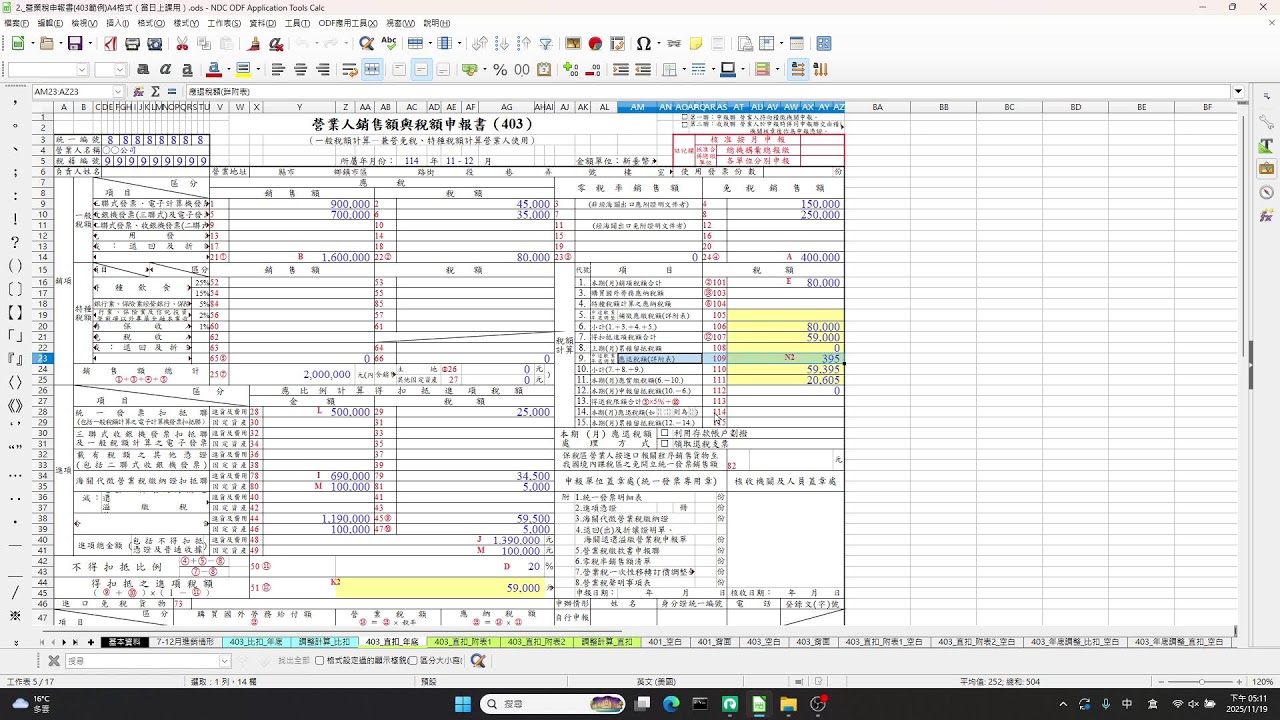Click into the find bar search field
1280x720 pixels.
coord(142,661)
